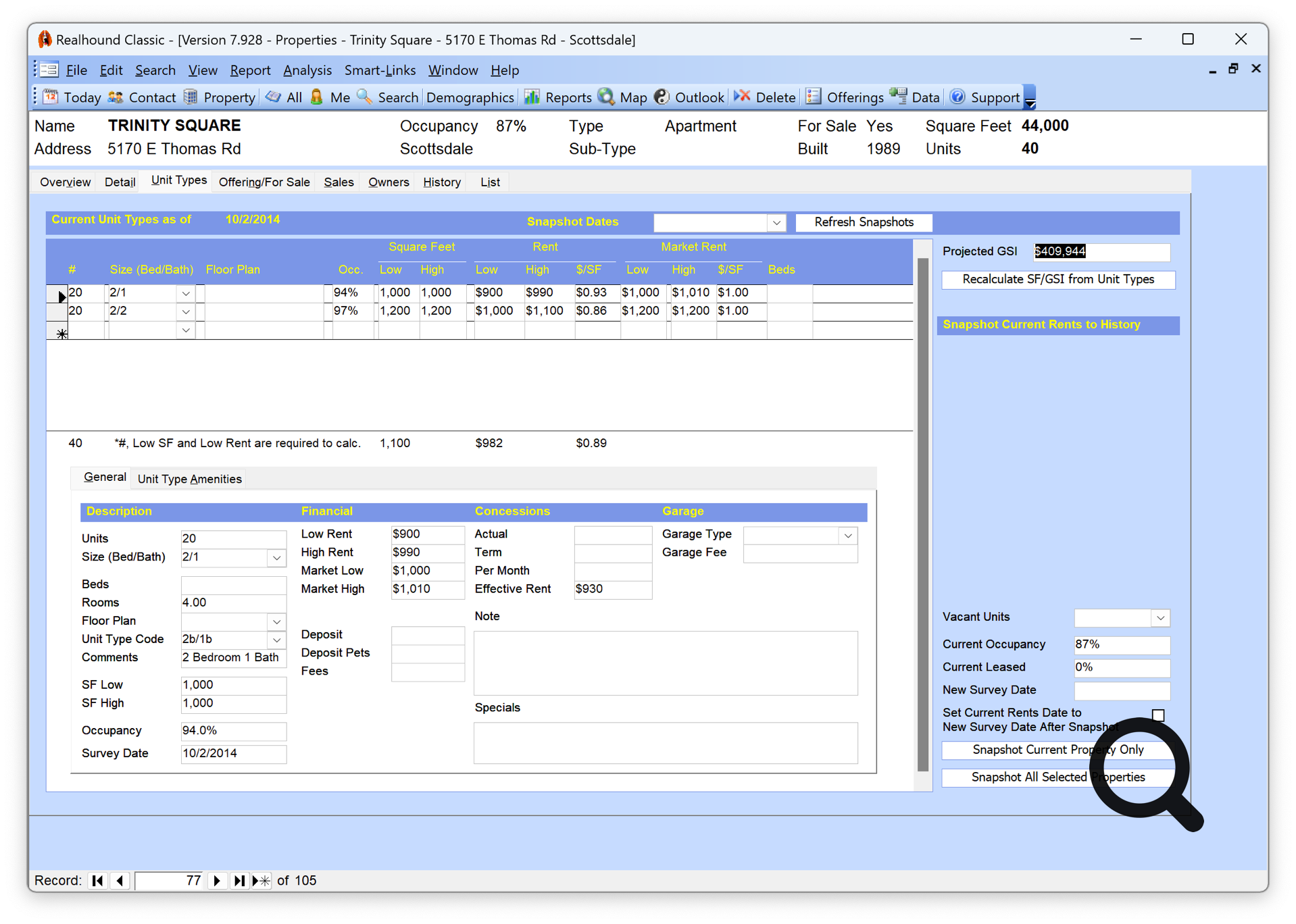Click the New Survey Date field
Viewport: 1296px width, 924px height.
coord(1121,690)
